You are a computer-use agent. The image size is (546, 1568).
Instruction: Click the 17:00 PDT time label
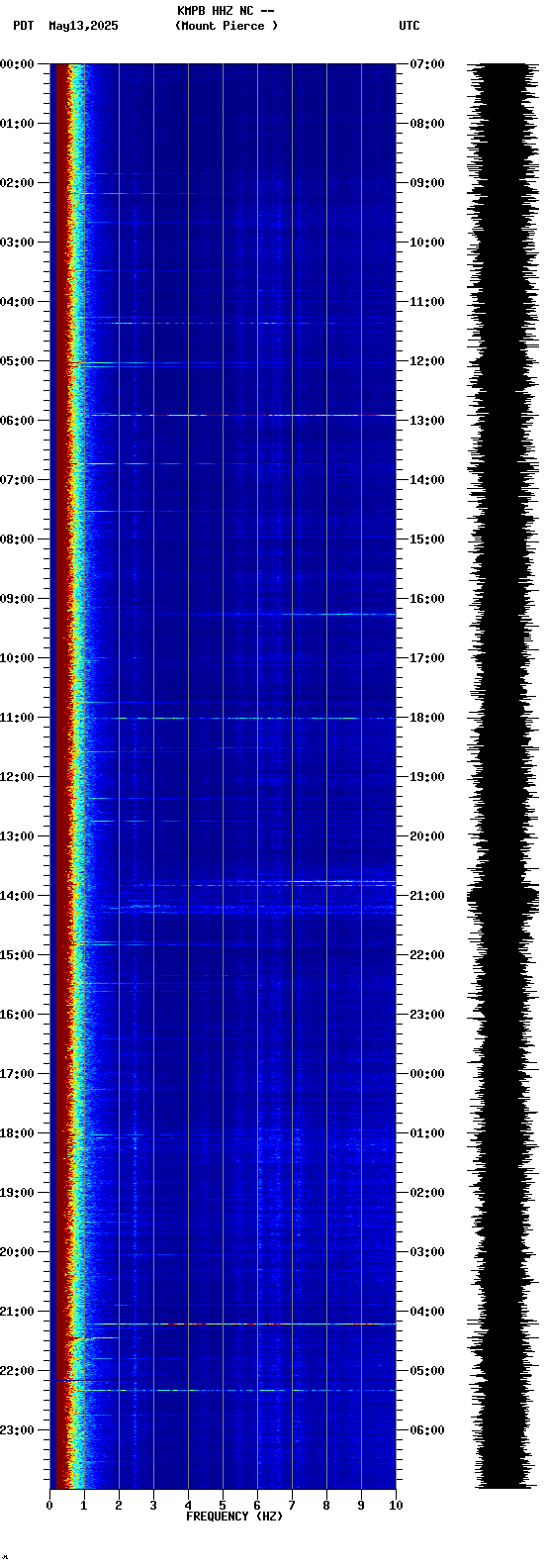(18, 1074)
